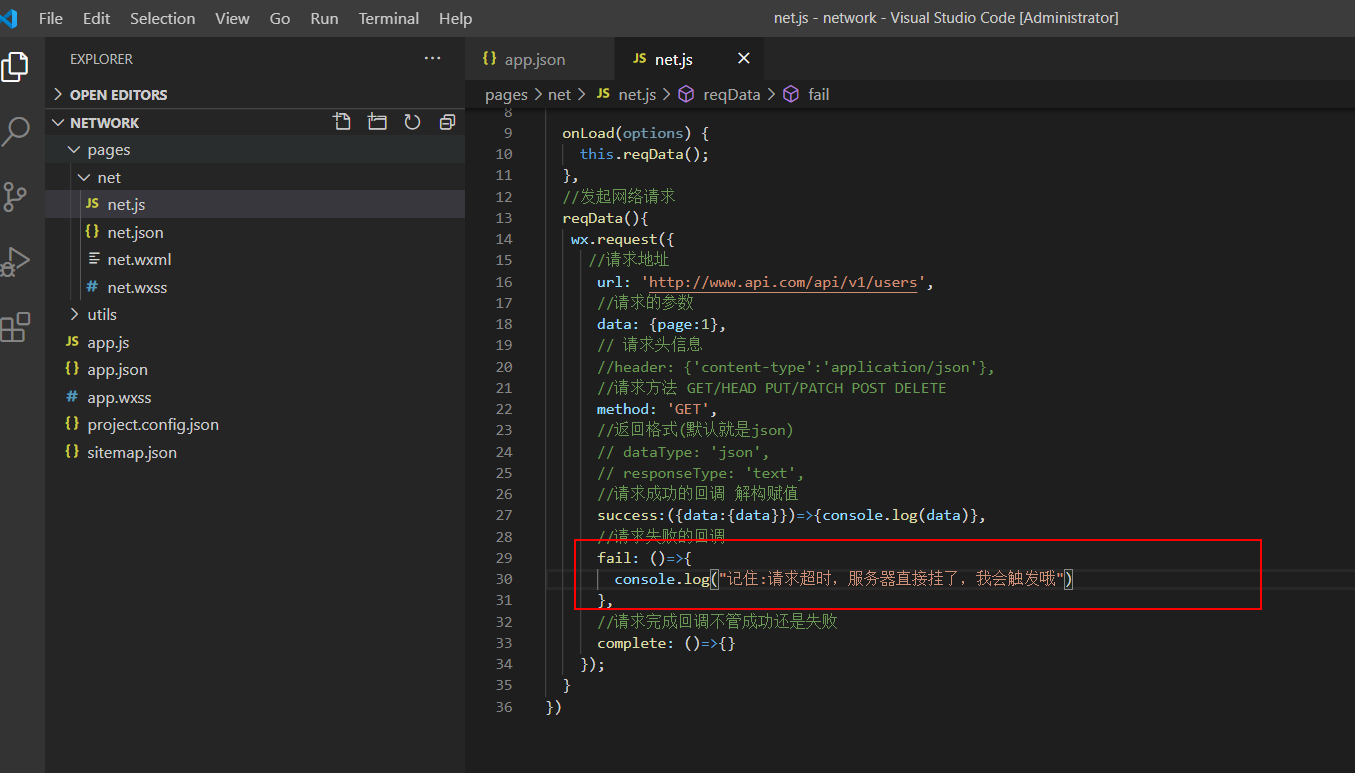Screen dimensions: 1355x773
Task: Click the fail symbol icon in breadcrumb
Action: click(x=791, y=94)
